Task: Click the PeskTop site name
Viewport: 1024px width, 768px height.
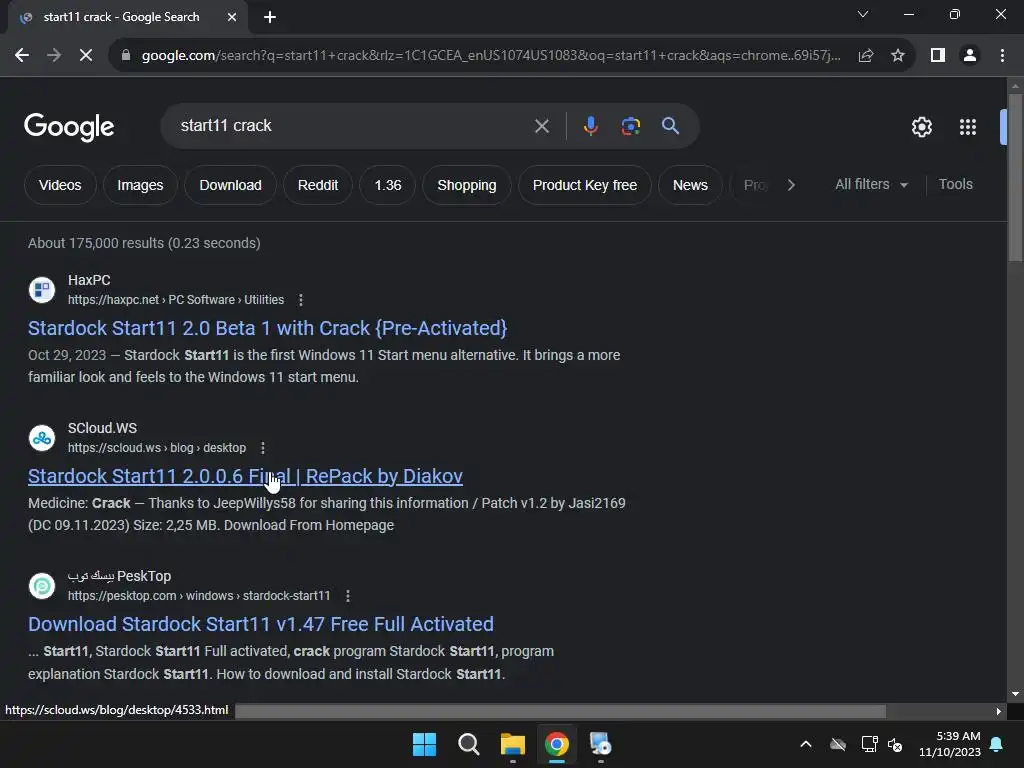Action: pyautogui.click(x=120, y=577)
